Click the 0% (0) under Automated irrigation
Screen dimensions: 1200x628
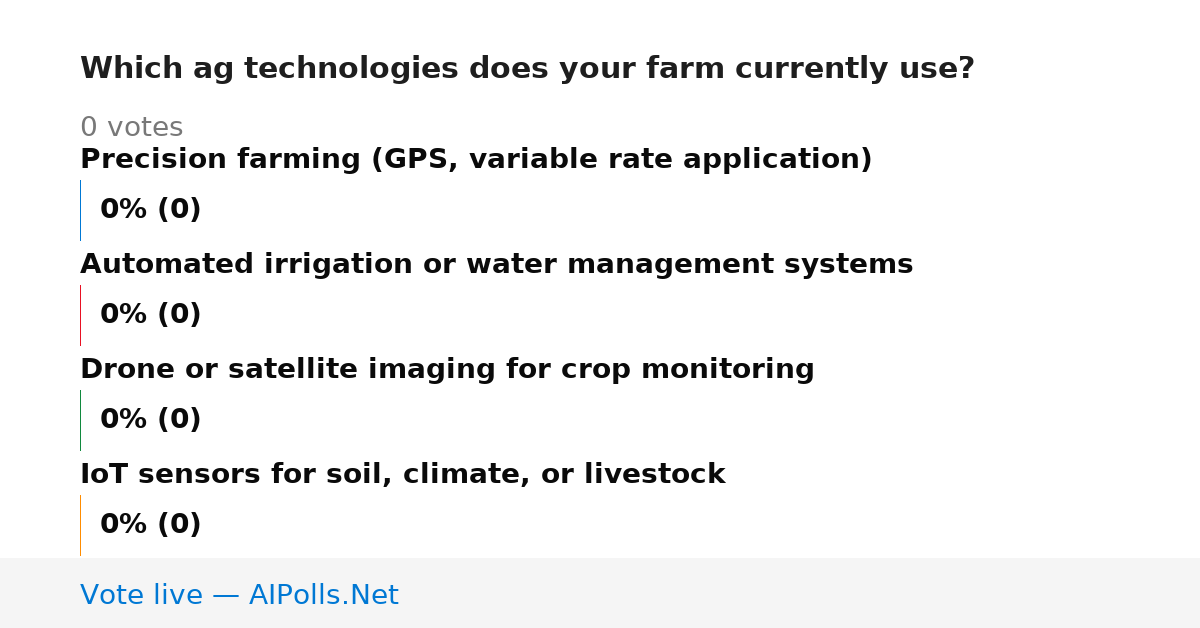(150, 315)
